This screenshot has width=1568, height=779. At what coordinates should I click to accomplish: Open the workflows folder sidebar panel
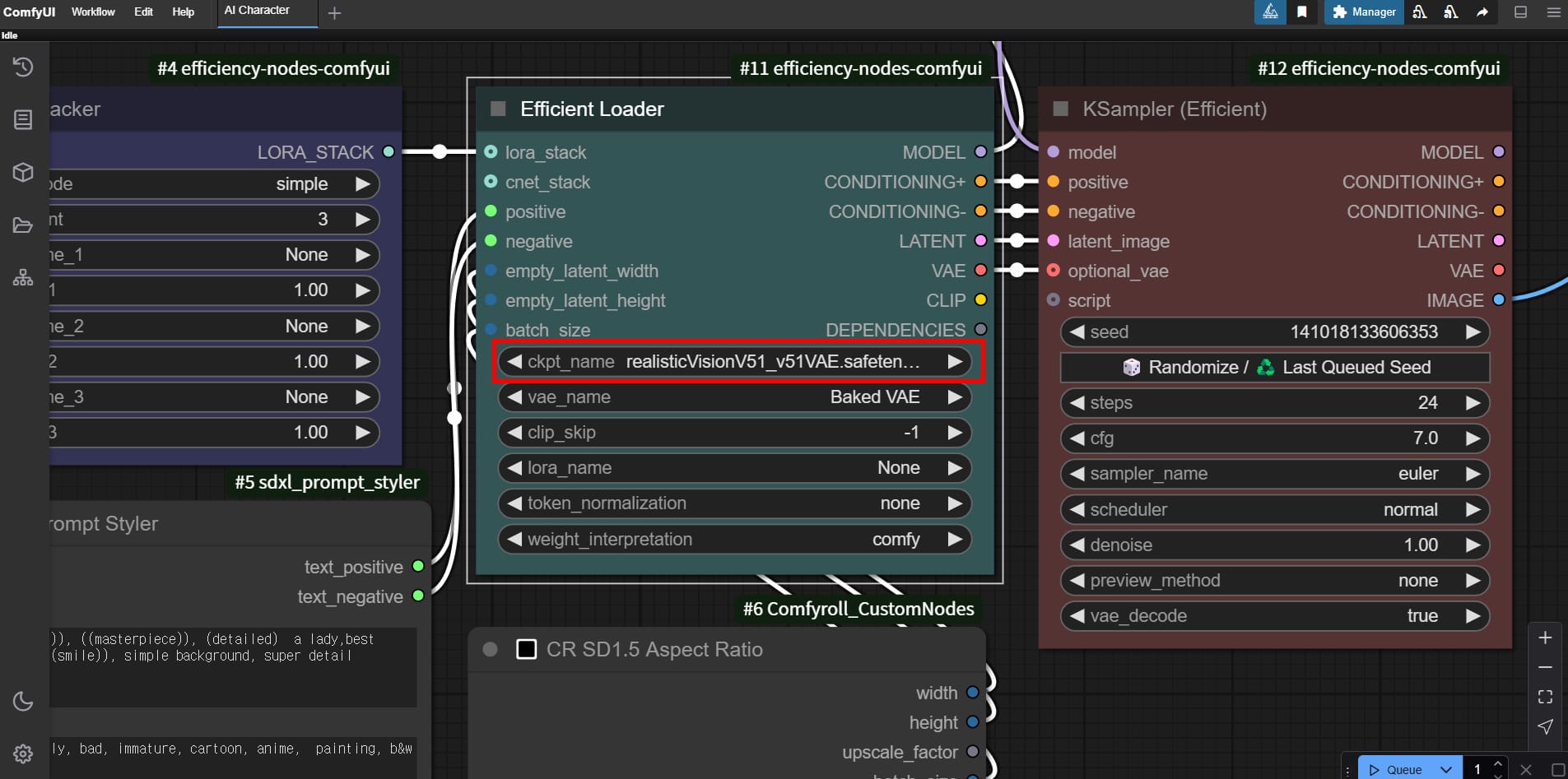[22, 225]
